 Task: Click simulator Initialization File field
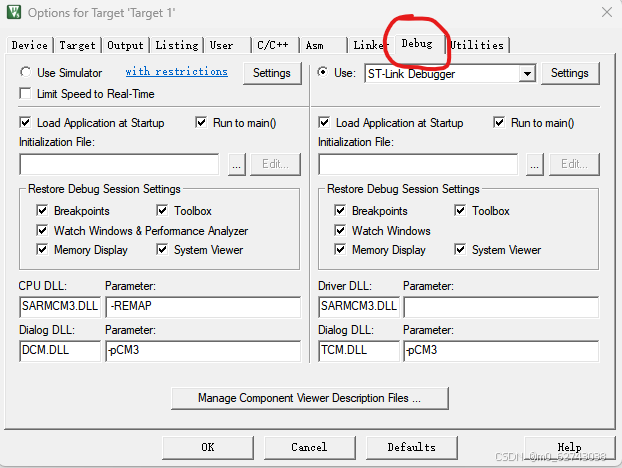coord(119,164)
